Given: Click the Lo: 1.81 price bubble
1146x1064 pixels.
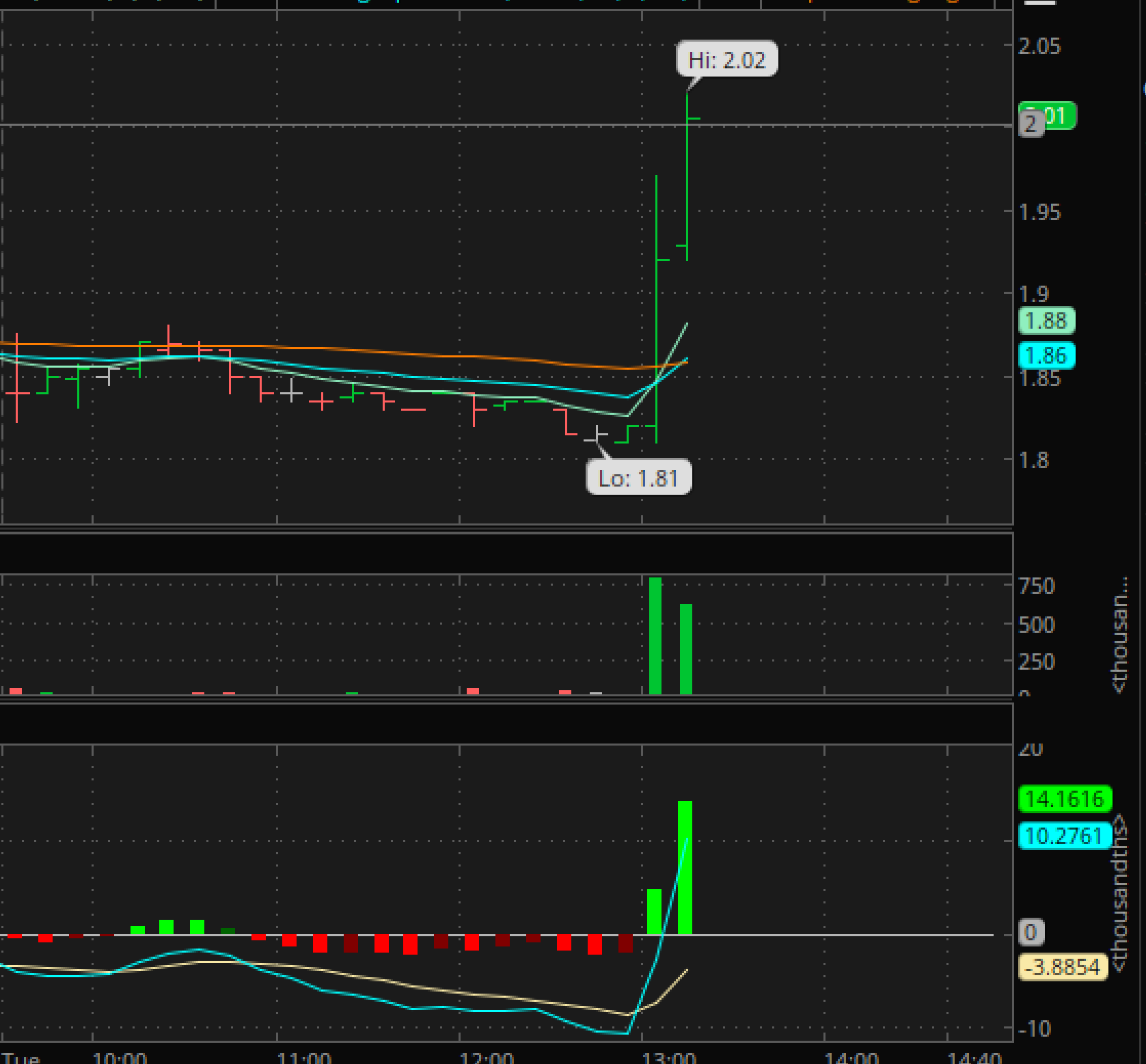Looking at the screenshot, I should tap(638, 478).
